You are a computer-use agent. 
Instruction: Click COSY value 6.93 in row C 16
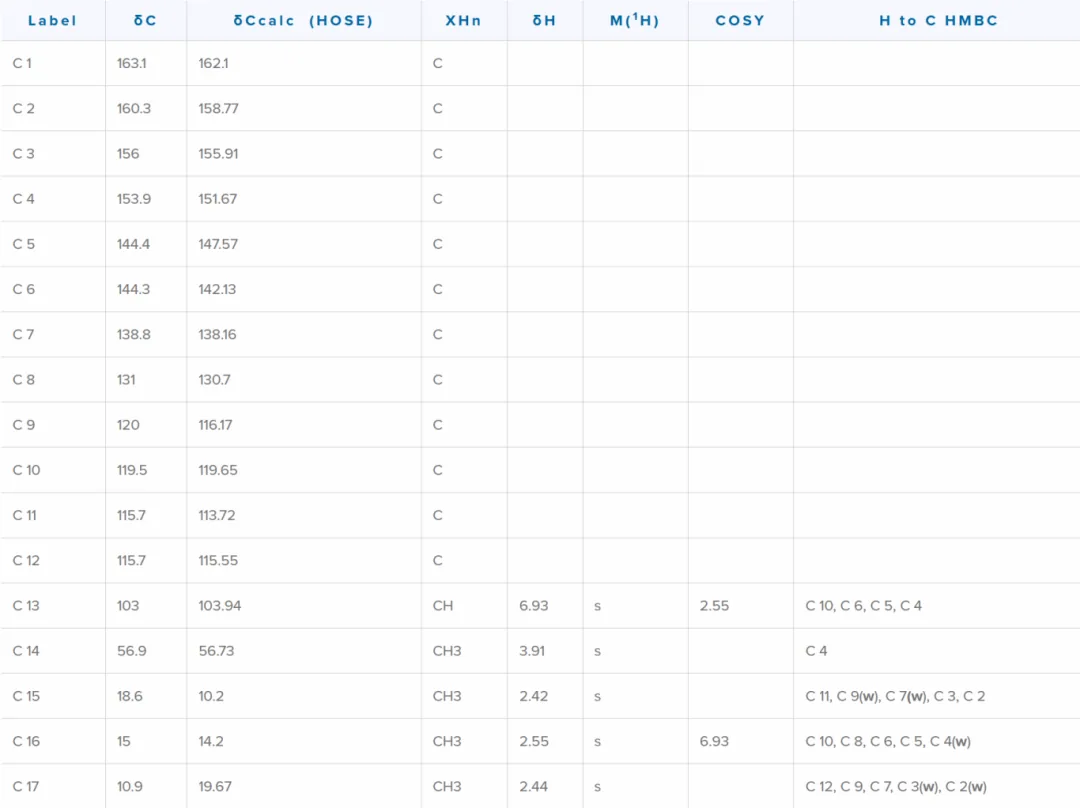coord(714,742)
